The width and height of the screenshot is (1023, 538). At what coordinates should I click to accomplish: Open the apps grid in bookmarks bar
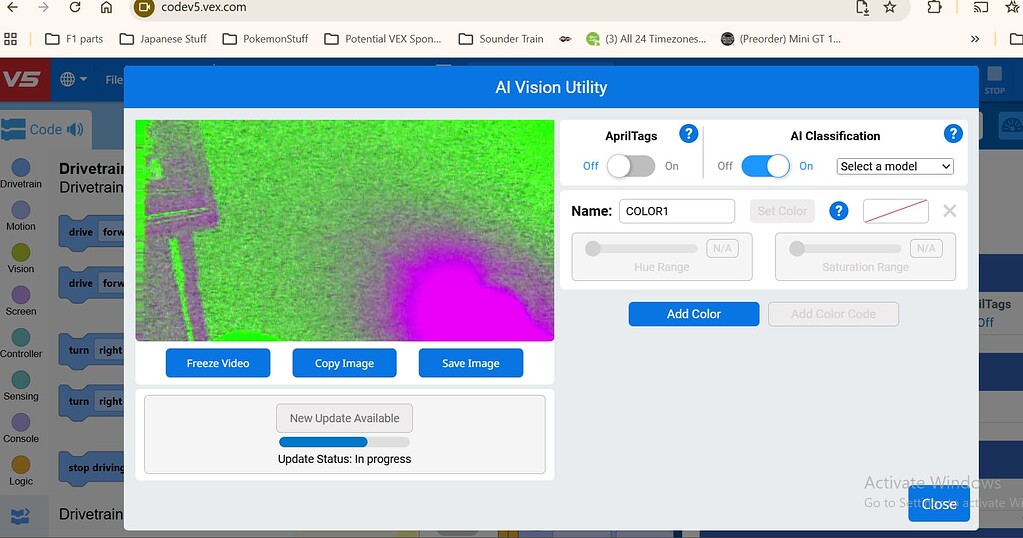coord(10,39)
